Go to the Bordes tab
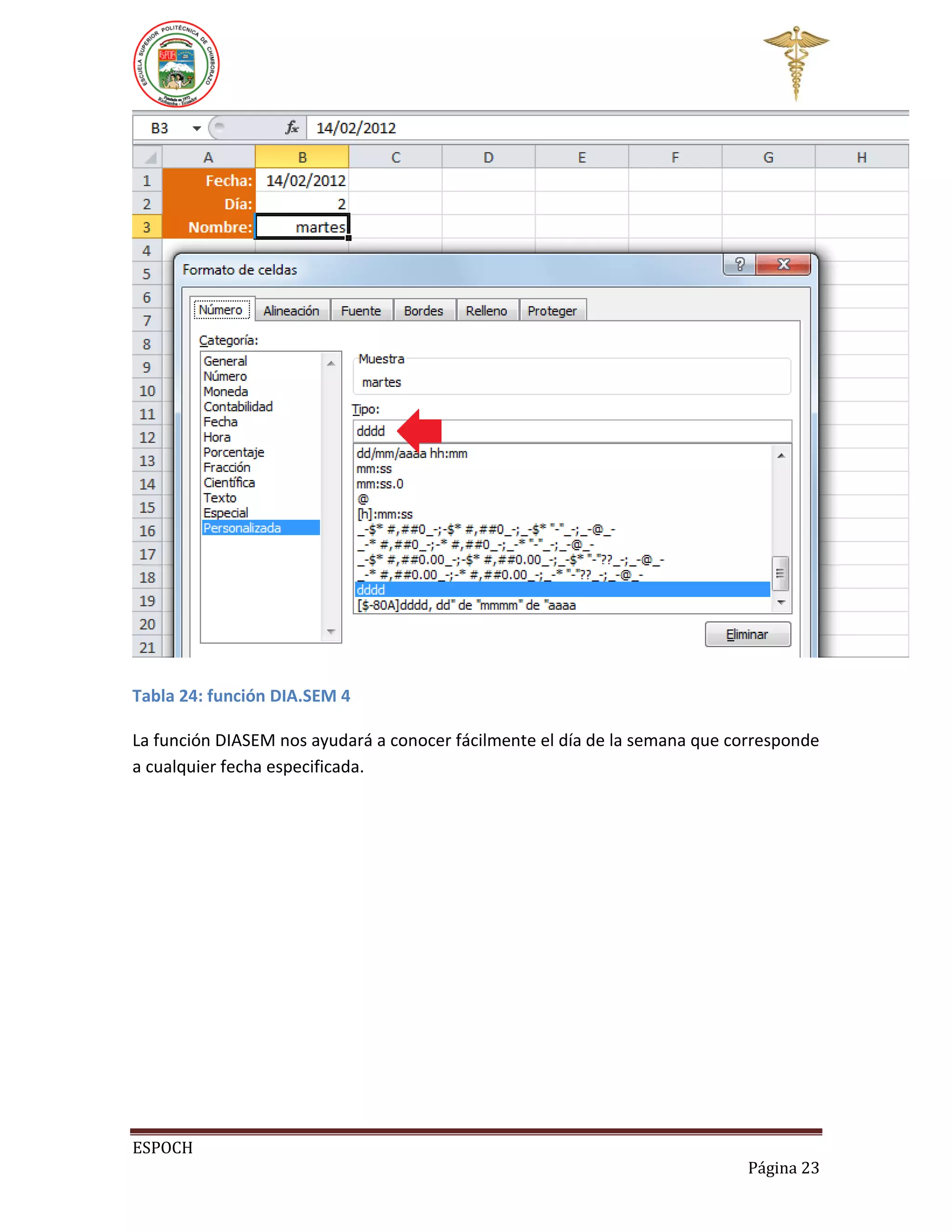This screenshot has height=1232, width=952. tap(423, 311)
